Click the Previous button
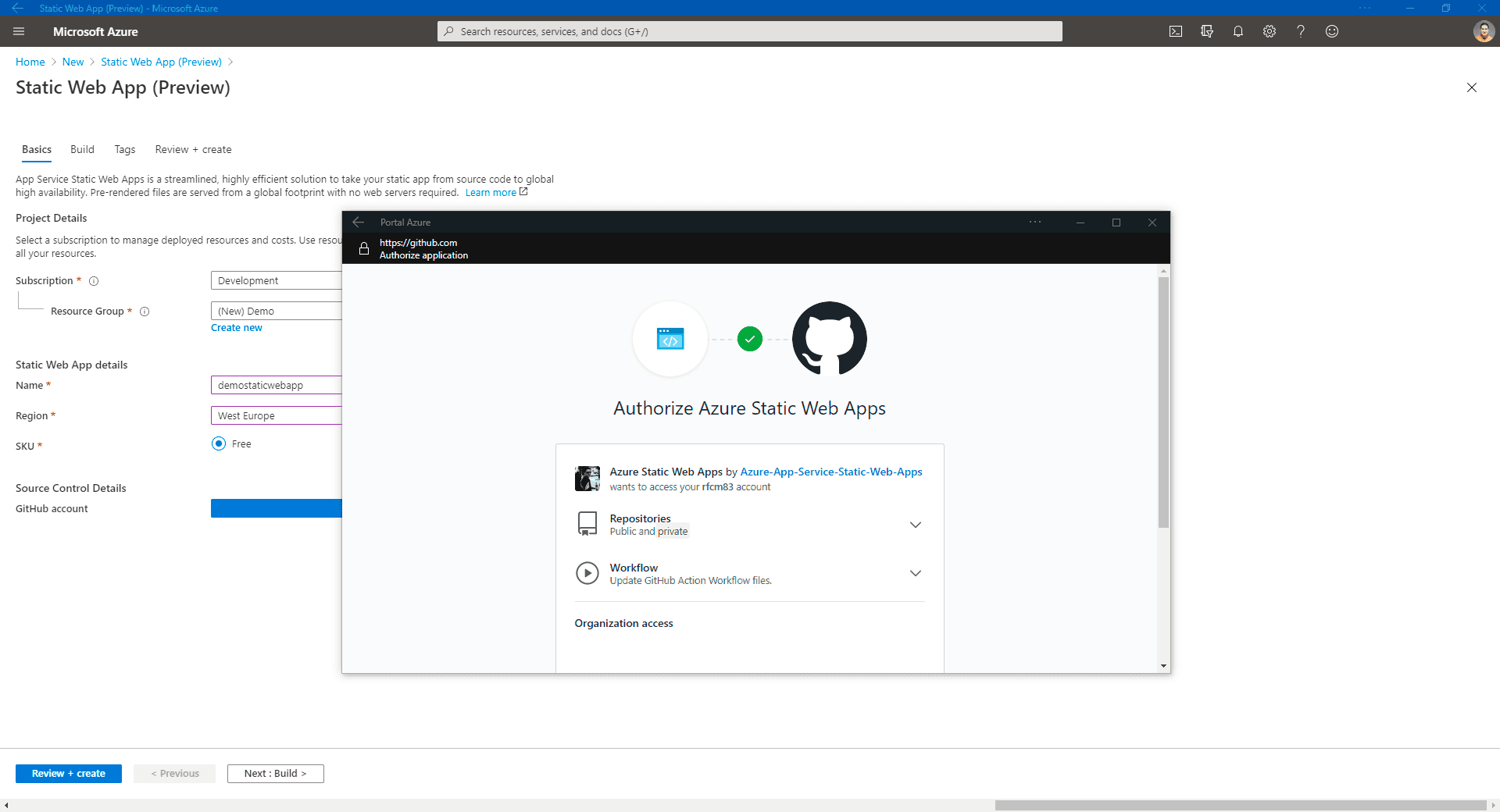The image size is (1500, 812). coord(175,774)
